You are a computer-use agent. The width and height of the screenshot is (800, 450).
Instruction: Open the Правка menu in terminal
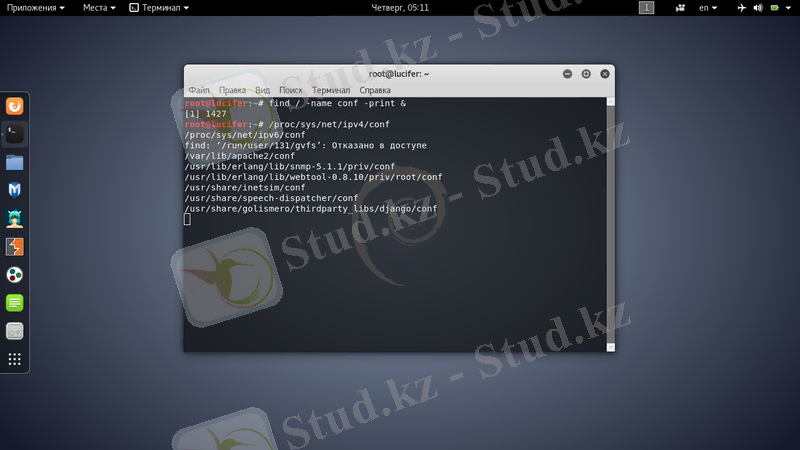pos(232,90)
